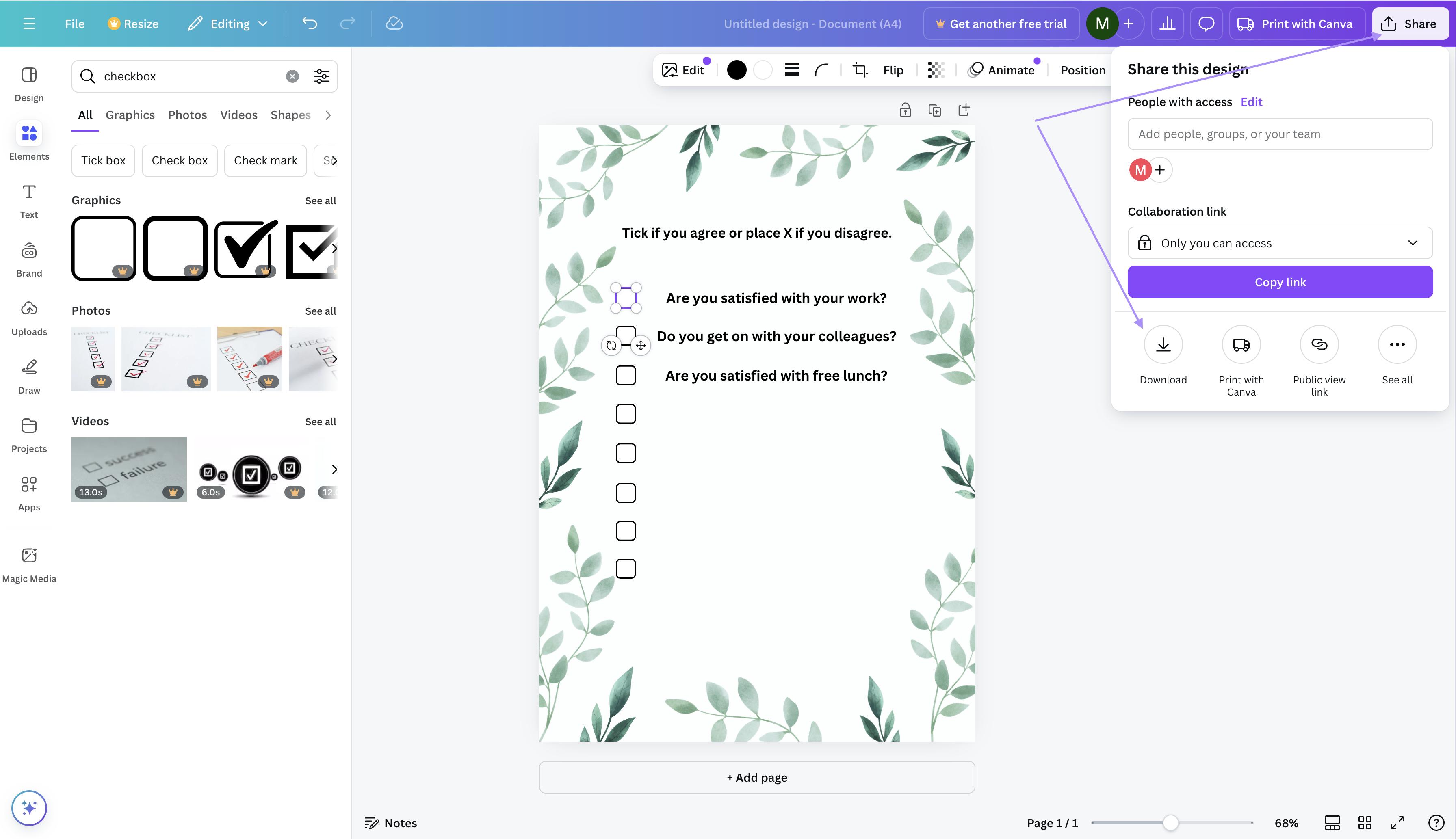Image resolution: width=1456 pixels, height=839 pixels.
Task: Open the File menu
Action: (x=74, y=24)
